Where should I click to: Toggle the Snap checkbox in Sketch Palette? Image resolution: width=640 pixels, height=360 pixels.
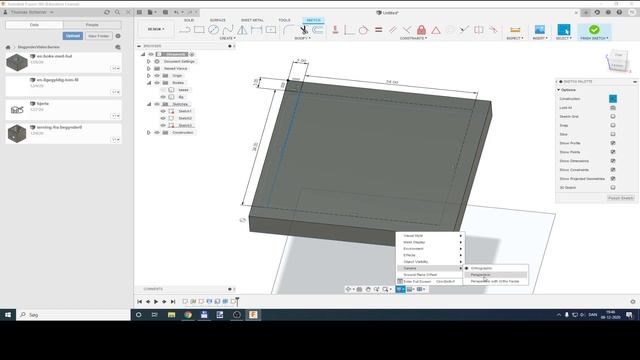613,125
